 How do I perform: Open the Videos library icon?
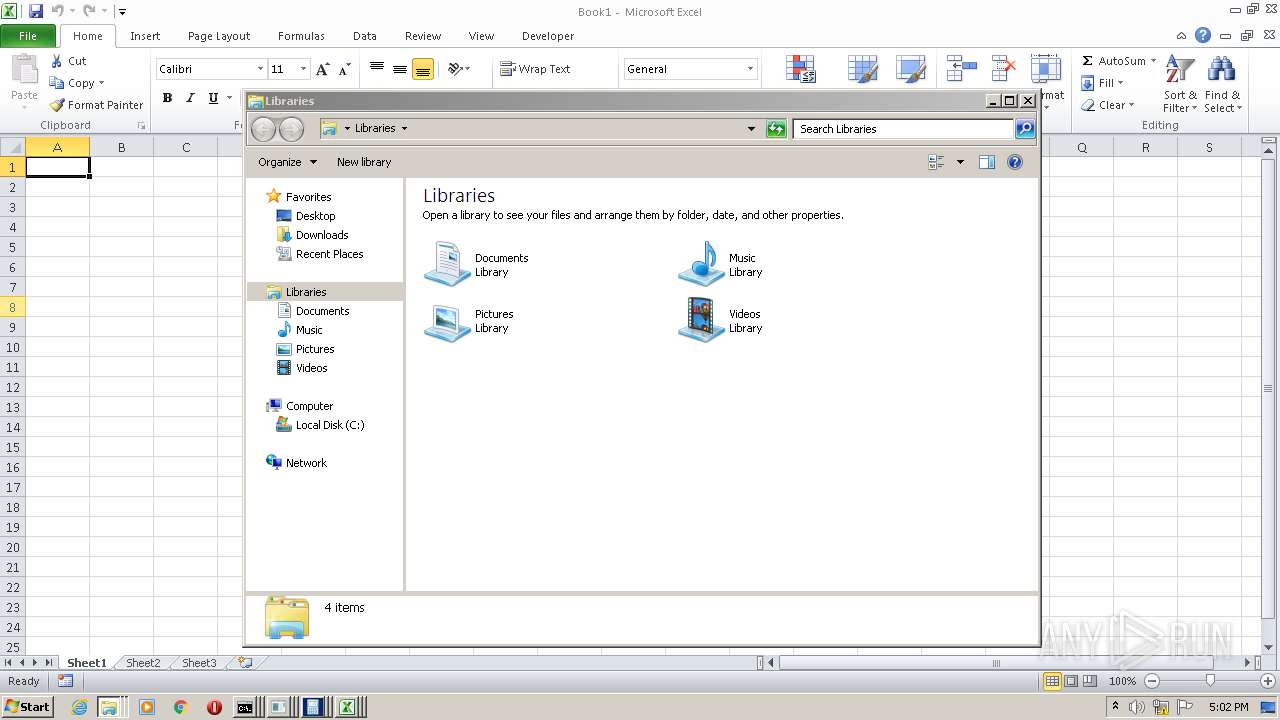coord(701,321)
